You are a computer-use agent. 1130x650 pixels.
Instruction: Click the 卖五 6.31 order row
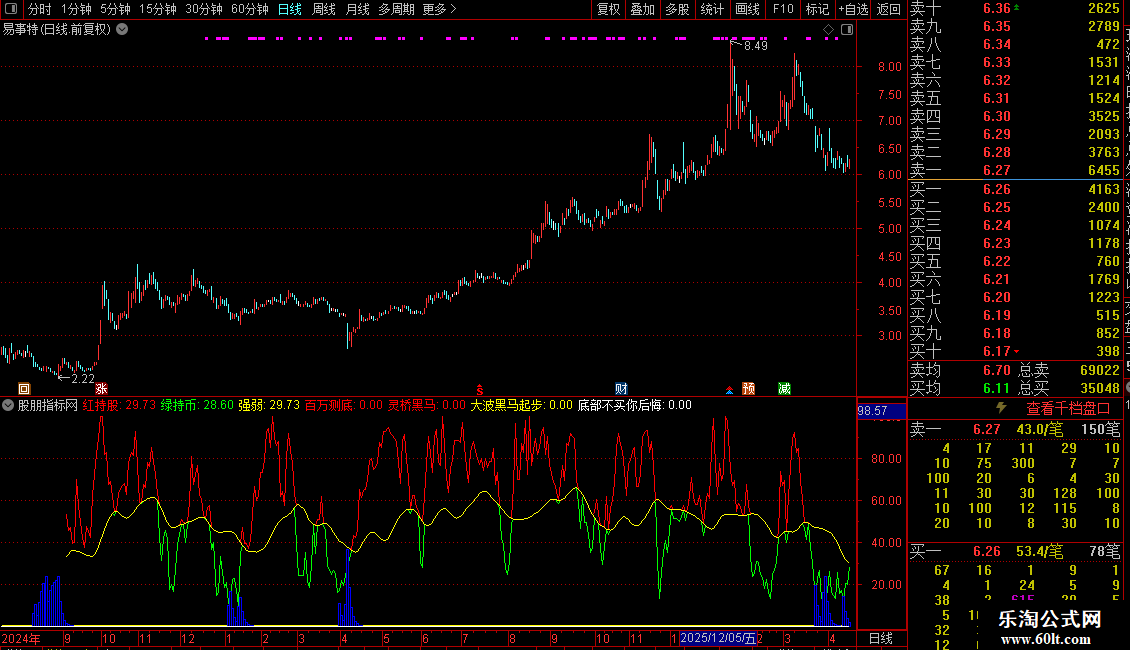click(1015, 98)
